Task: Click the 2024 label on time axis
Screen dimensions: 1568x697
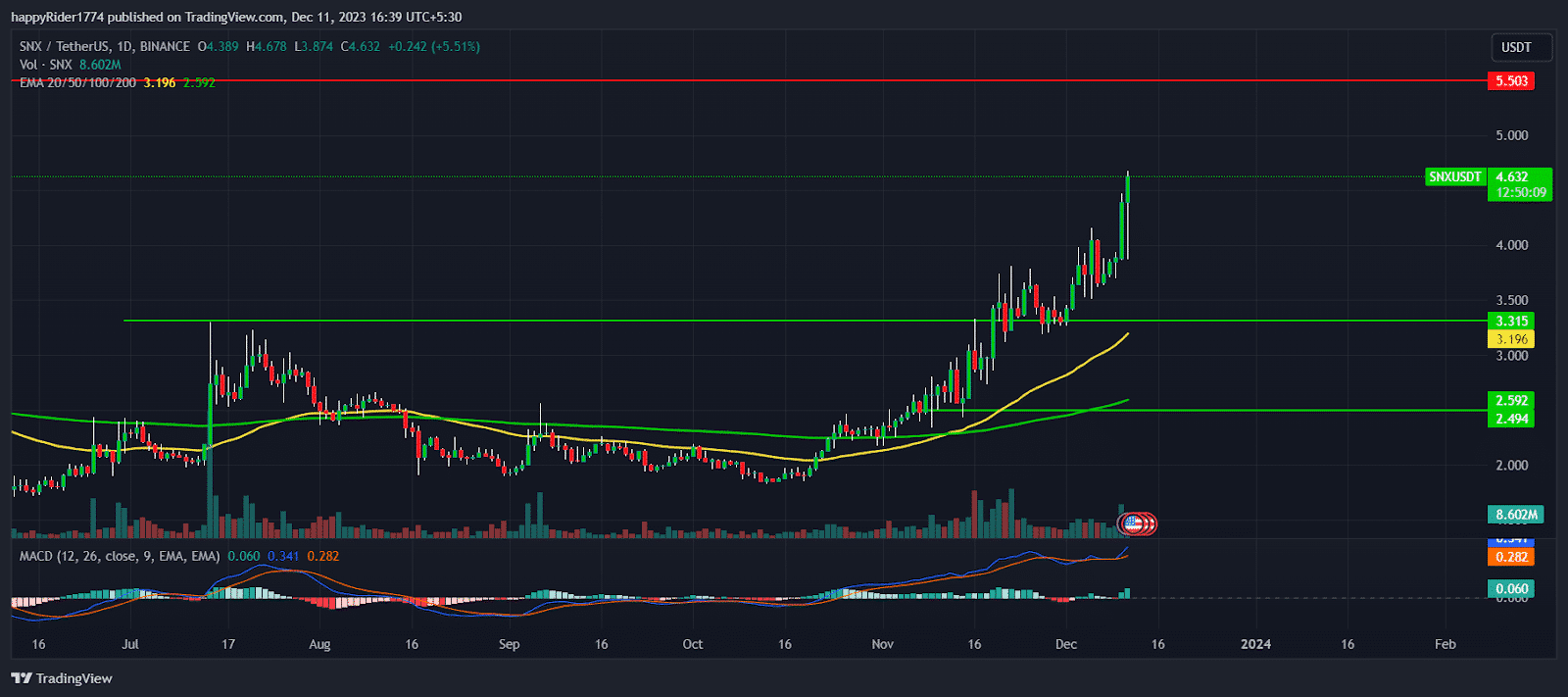Action: (1255, 644)
